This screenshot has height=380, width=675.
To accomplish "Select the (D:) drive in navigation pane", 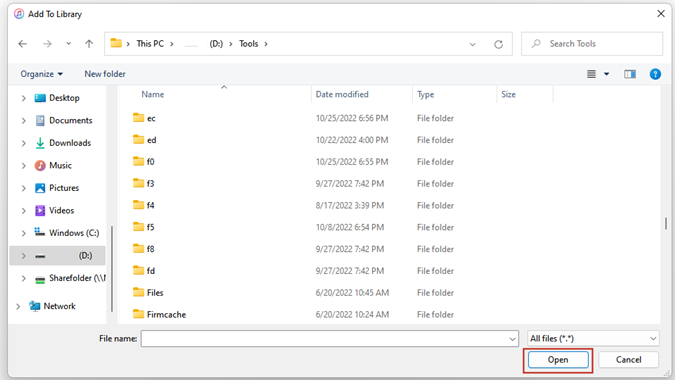I will 57,256.
